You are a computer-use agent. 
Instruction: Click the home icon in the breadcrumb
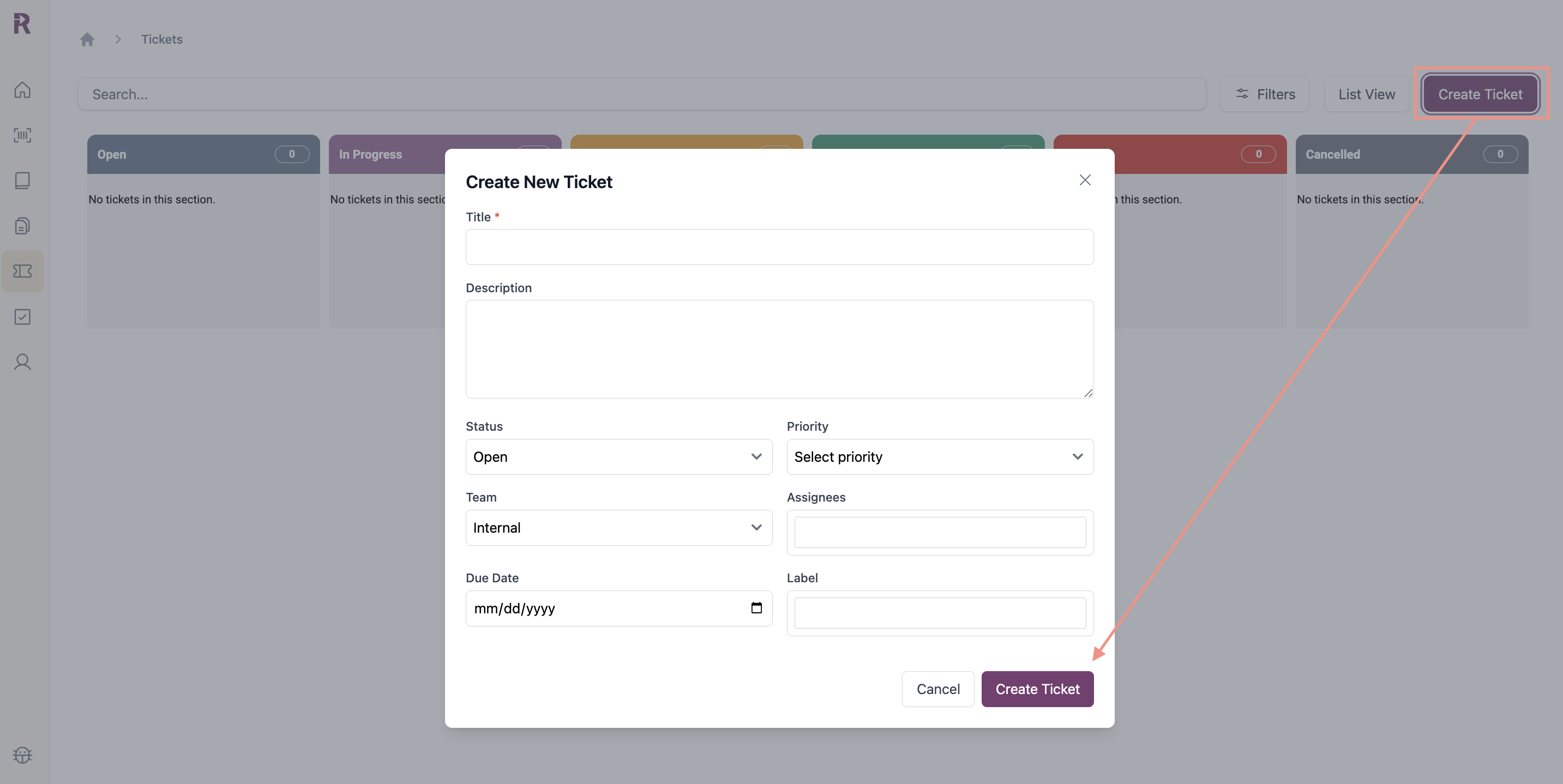coord(87,39)
